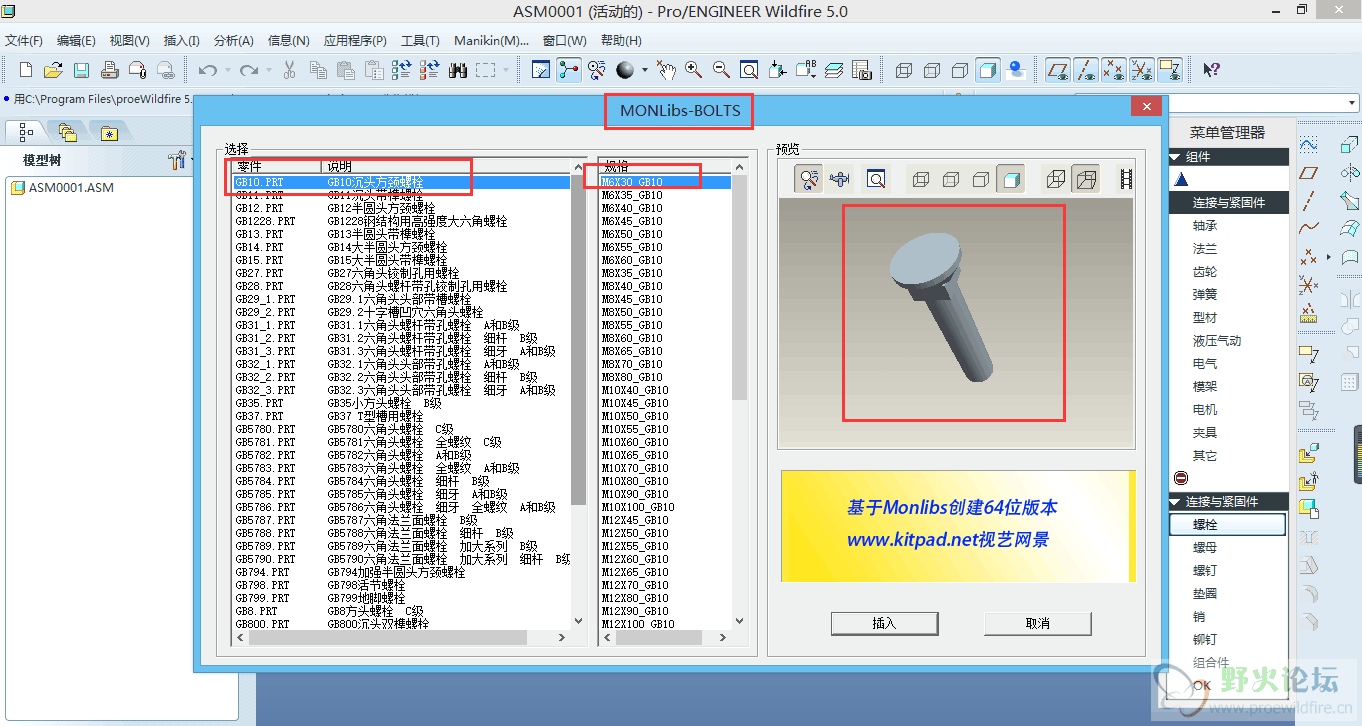Click the Undo arrow icon

tap(207, 70)
